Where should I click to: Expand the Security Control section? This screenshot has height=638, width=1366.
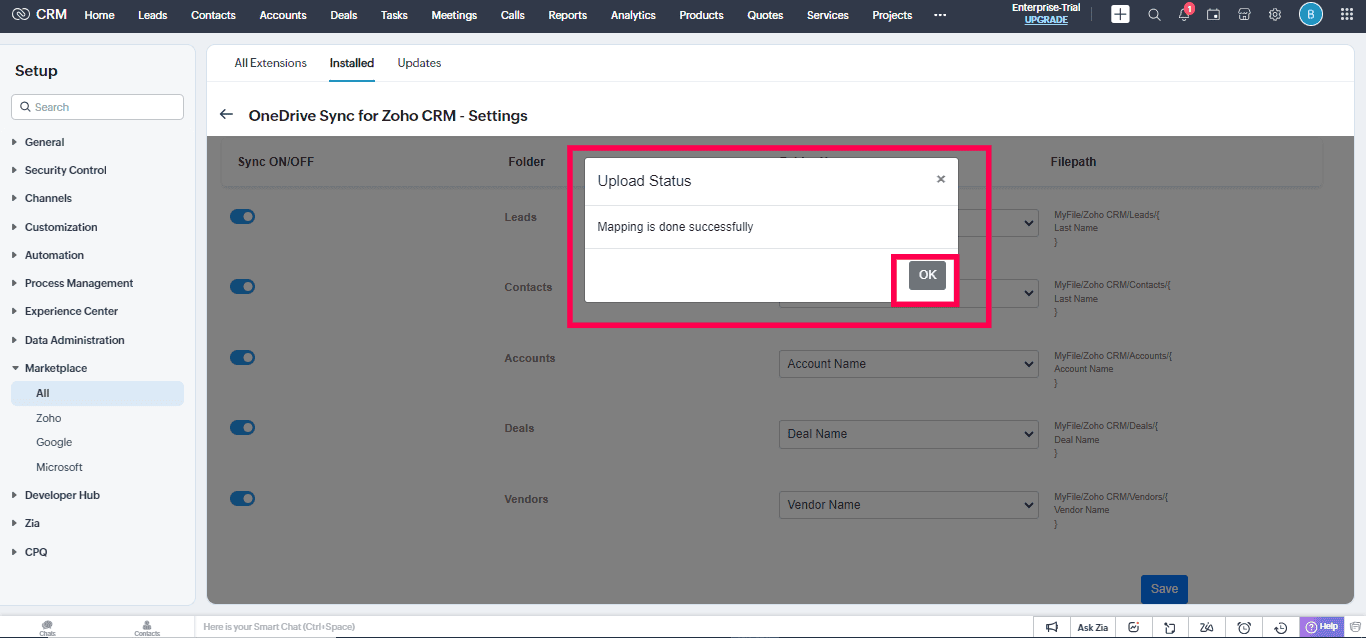point(65,170)
